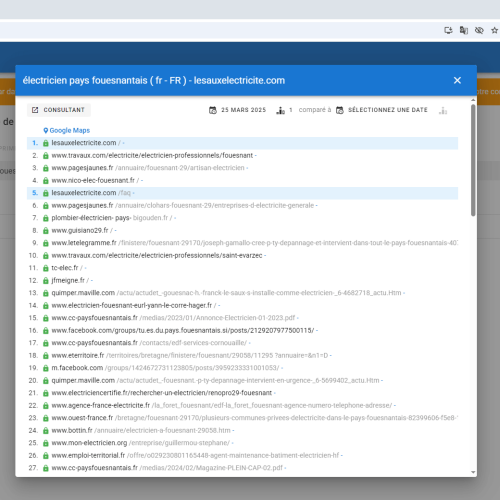Screen dimensions: 500x500
Task: Click the browser translate page icon
Action: click(464, 30)
